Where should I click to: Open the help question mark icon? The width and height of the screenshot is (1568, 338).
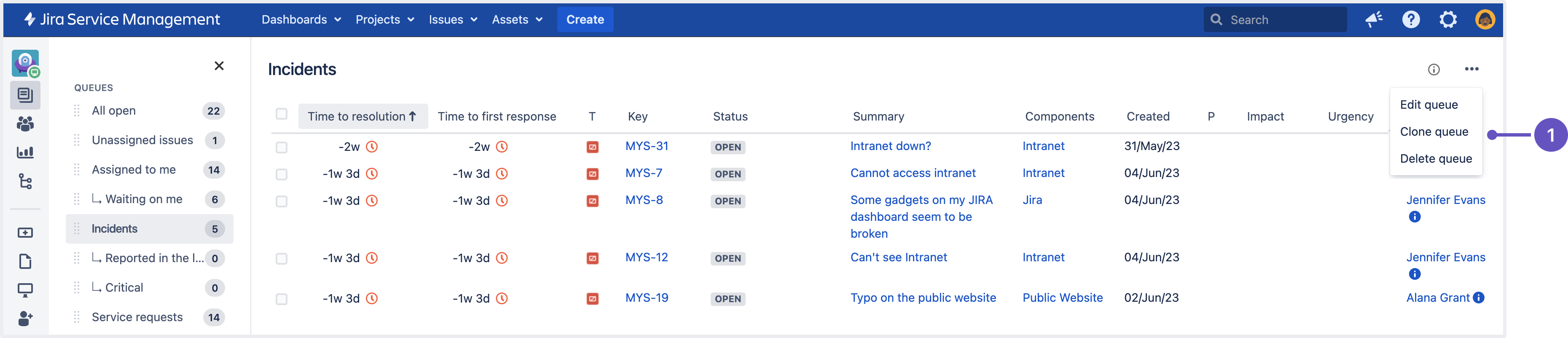tap(1410, 20)
